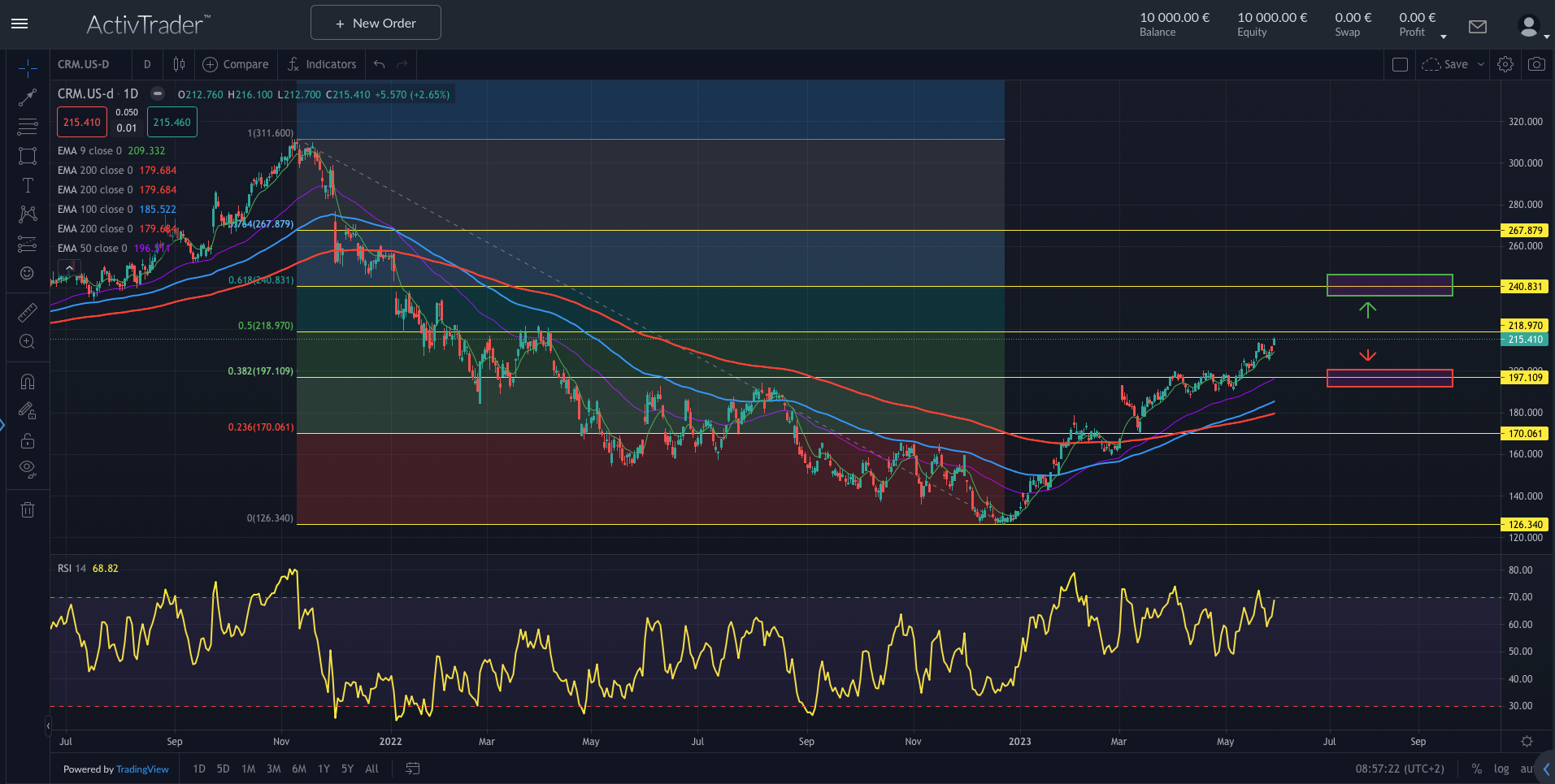Expand the Save layout dropdown arrow
Screen dimensions: 1555x784
(x=1481, y=64)
